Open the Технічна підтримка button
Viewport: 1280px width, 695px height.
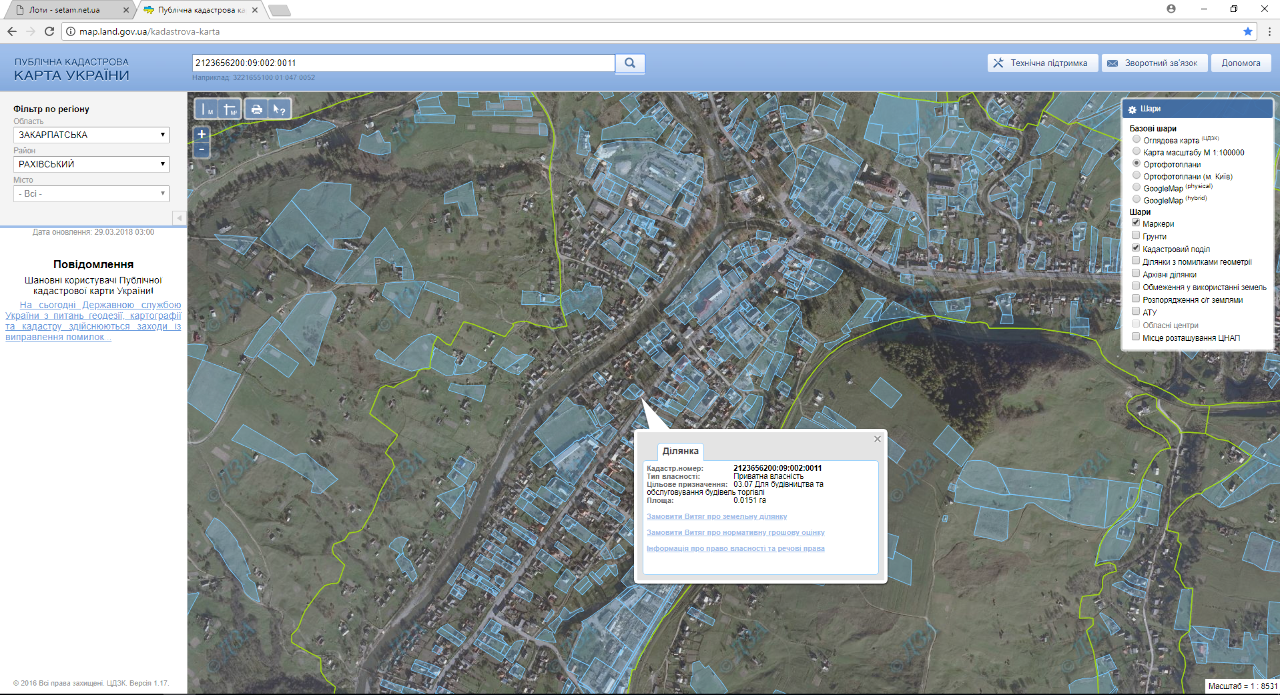1043,63
